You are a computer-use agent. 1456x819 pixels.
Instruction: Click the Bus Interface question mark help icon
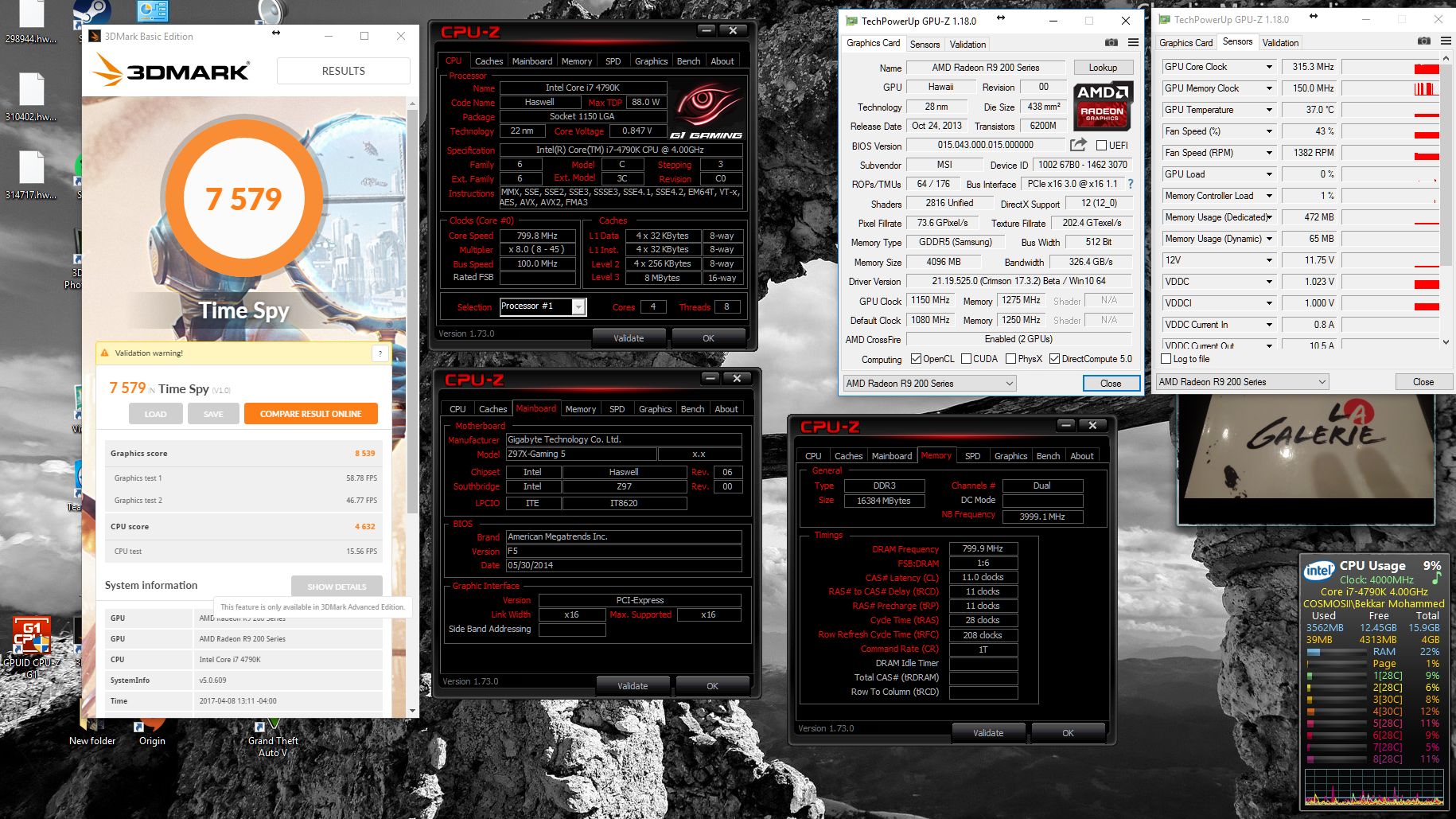point(1130,184)
